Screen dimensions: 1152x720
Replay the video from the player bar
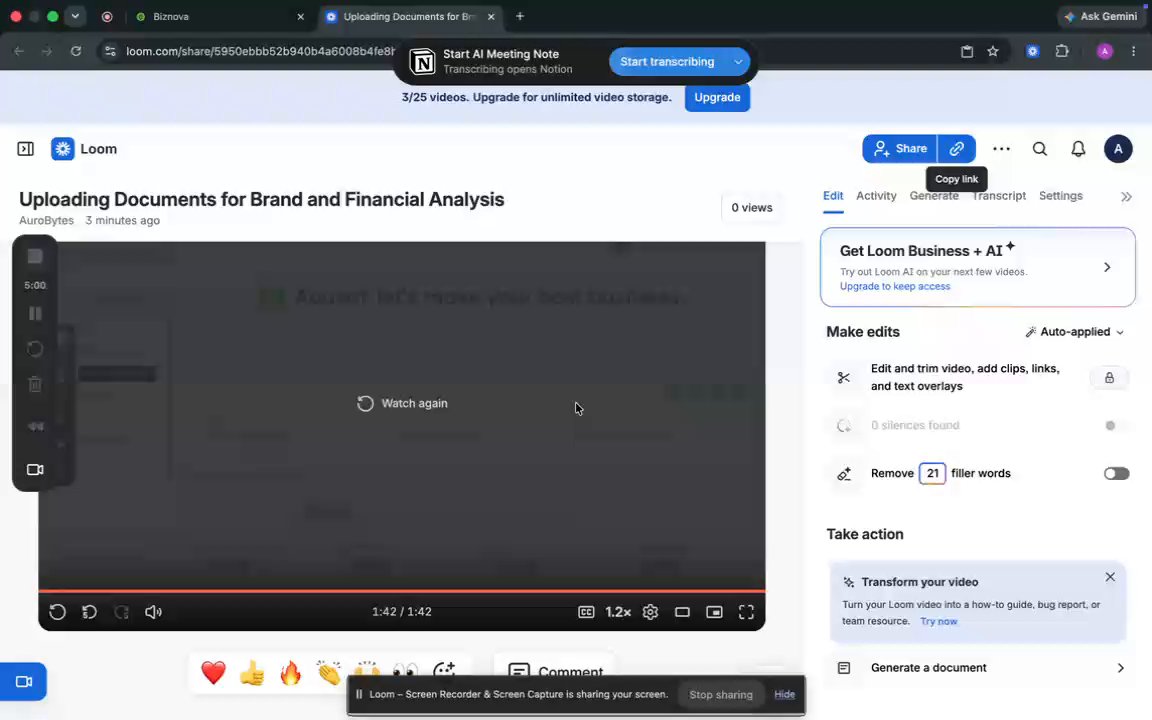(57, 612)
